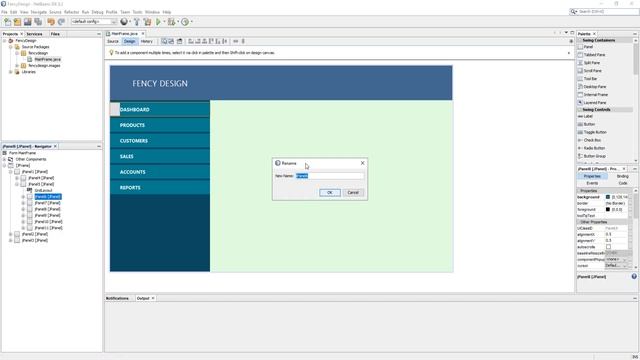The image size is (640, 360).
Task: Select the Toggle Button component in the Palette
Action: (x=592, y=132)
